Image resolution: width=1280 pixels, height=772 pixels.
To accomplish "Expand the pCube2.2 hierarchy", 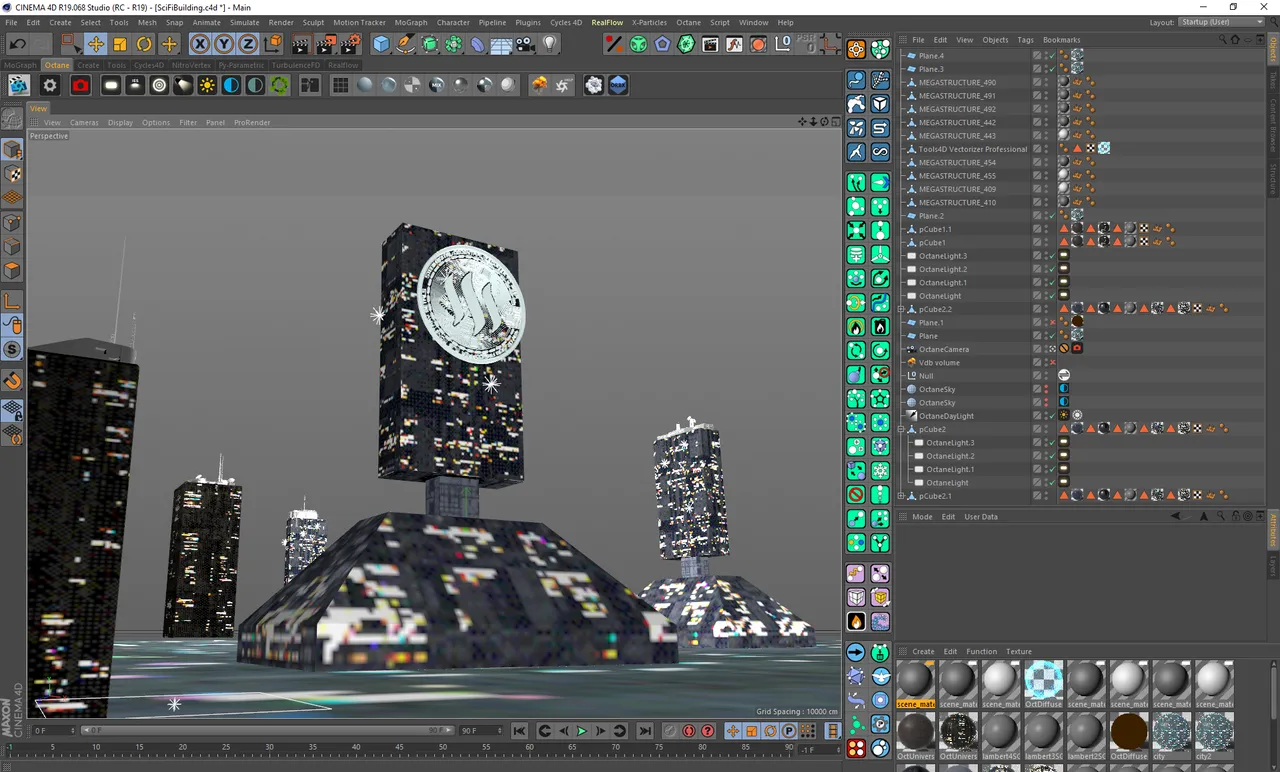I will pos(901,309).
